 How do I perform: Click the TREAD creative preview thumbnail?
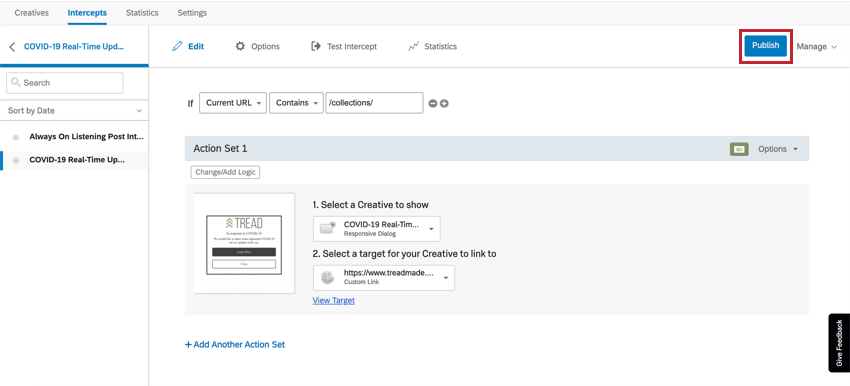pos(244,243)
